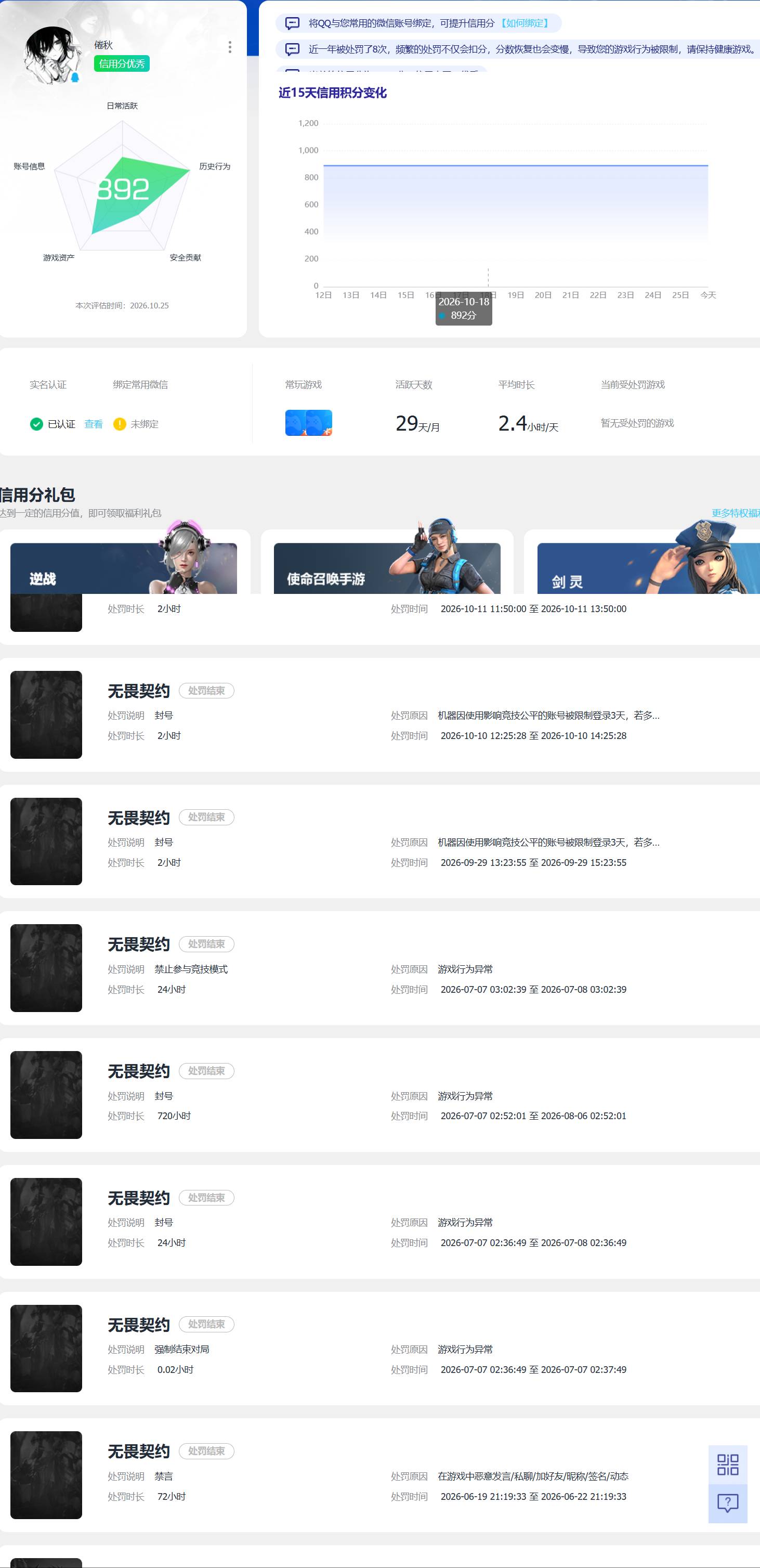
Task: Open the thumbnail of the 禁止参与竞技模式 penalty row
Action: coord(46,968)
